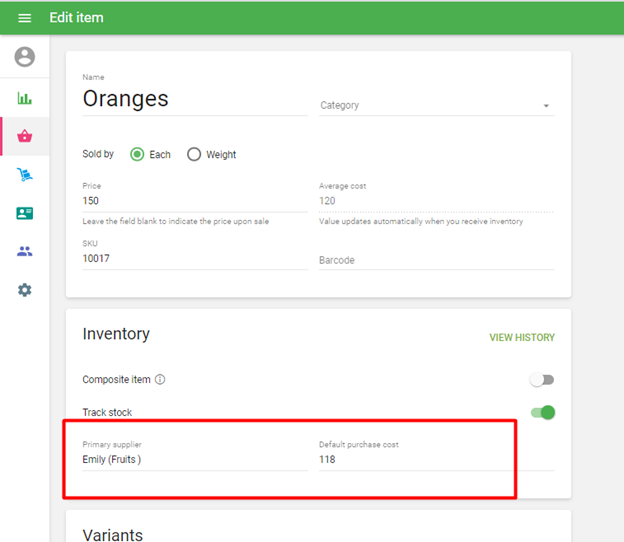The height and width of the screenshot is (542, 624).
Task: Open the settings gear icon
Action: click(25, 290)
